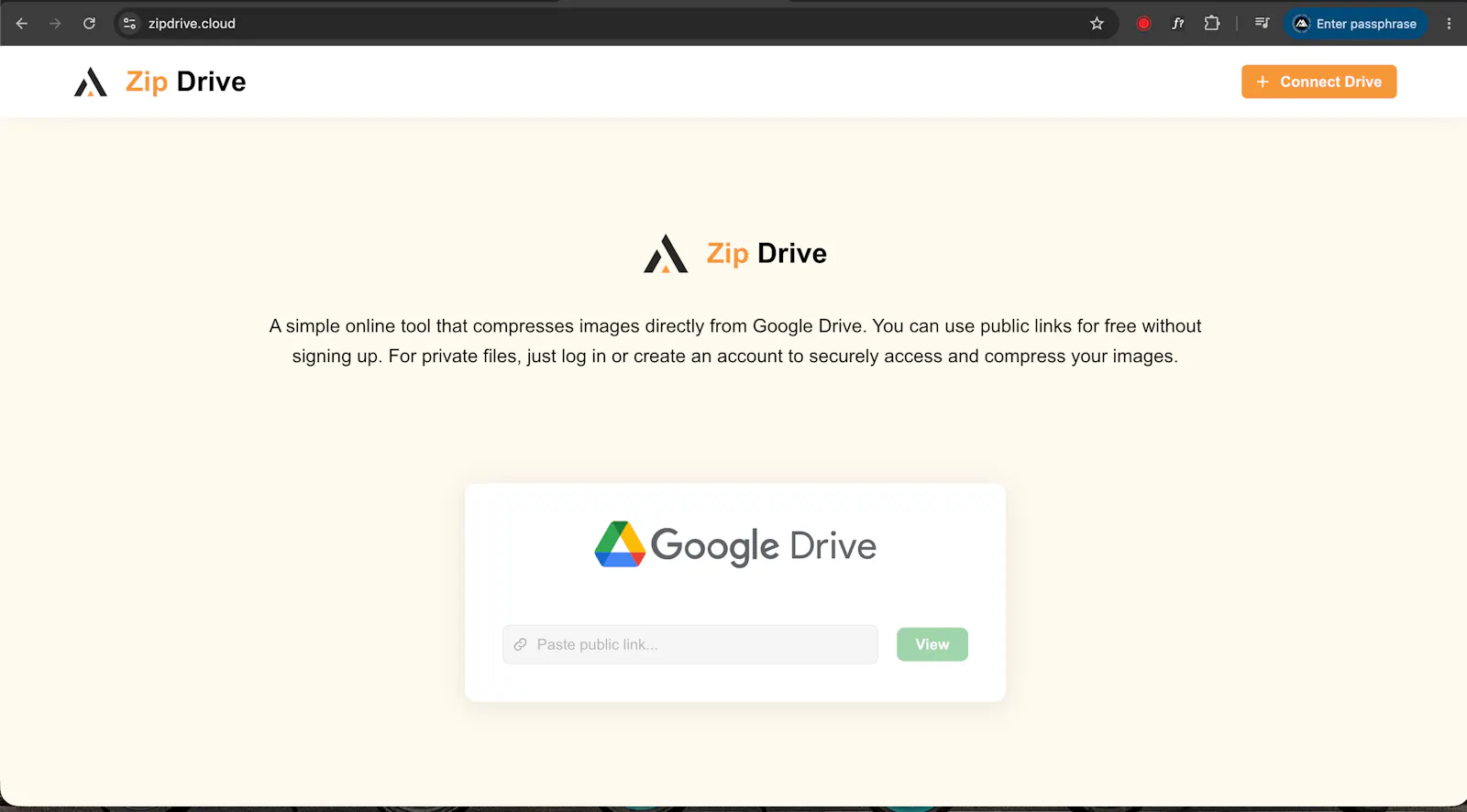Focus the Paste public link field
Viewport: 1467px width, 812px height.
point(689,644)
